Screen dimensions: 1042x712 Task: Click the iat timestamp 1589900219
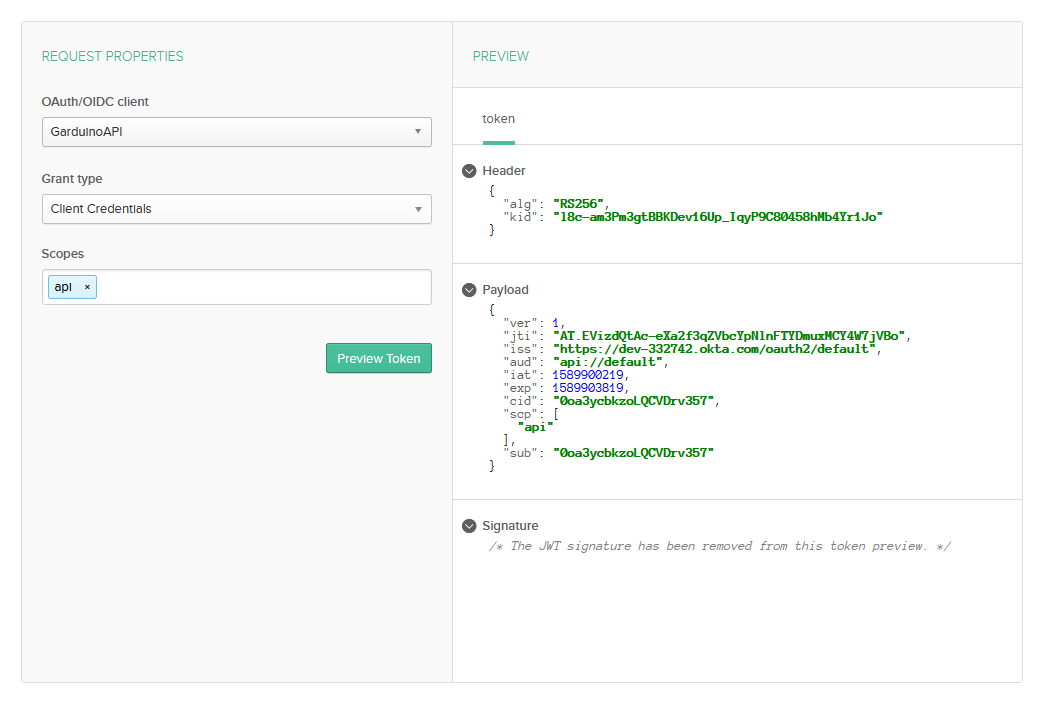pos(589,375)
